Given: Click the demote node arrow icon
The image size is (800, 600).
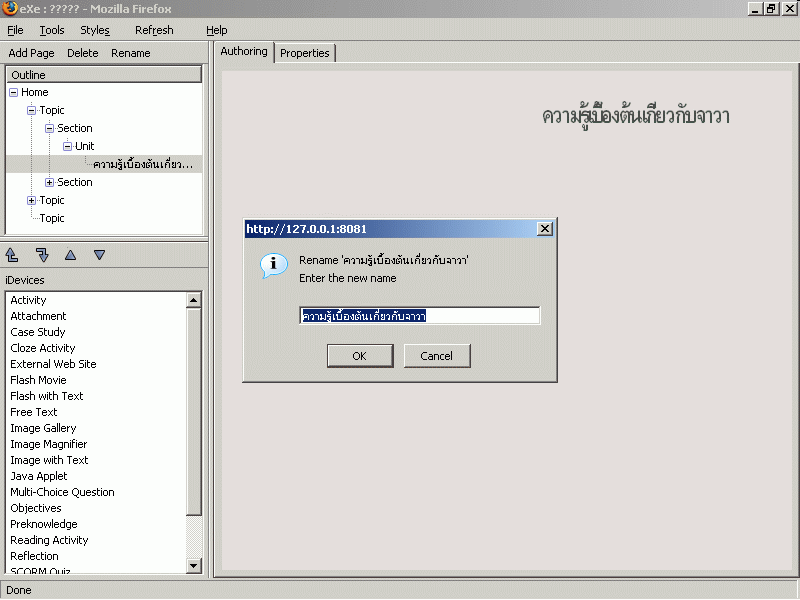Looking at the screenshot, I should (x=42, y=255).
